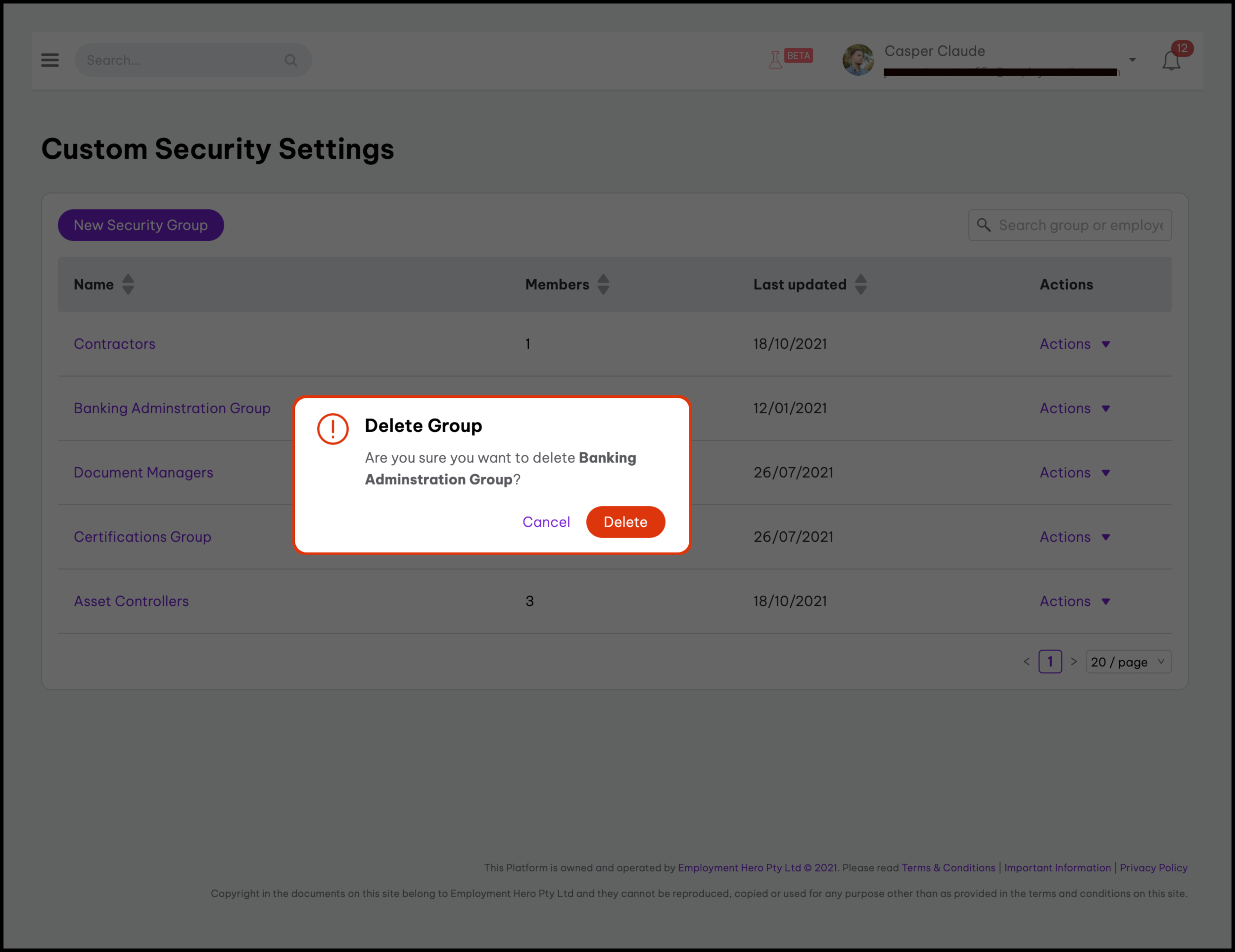Open the beta lab flask icon
Viewport: 1235px width, 952px height.
[x=775, y=59]
